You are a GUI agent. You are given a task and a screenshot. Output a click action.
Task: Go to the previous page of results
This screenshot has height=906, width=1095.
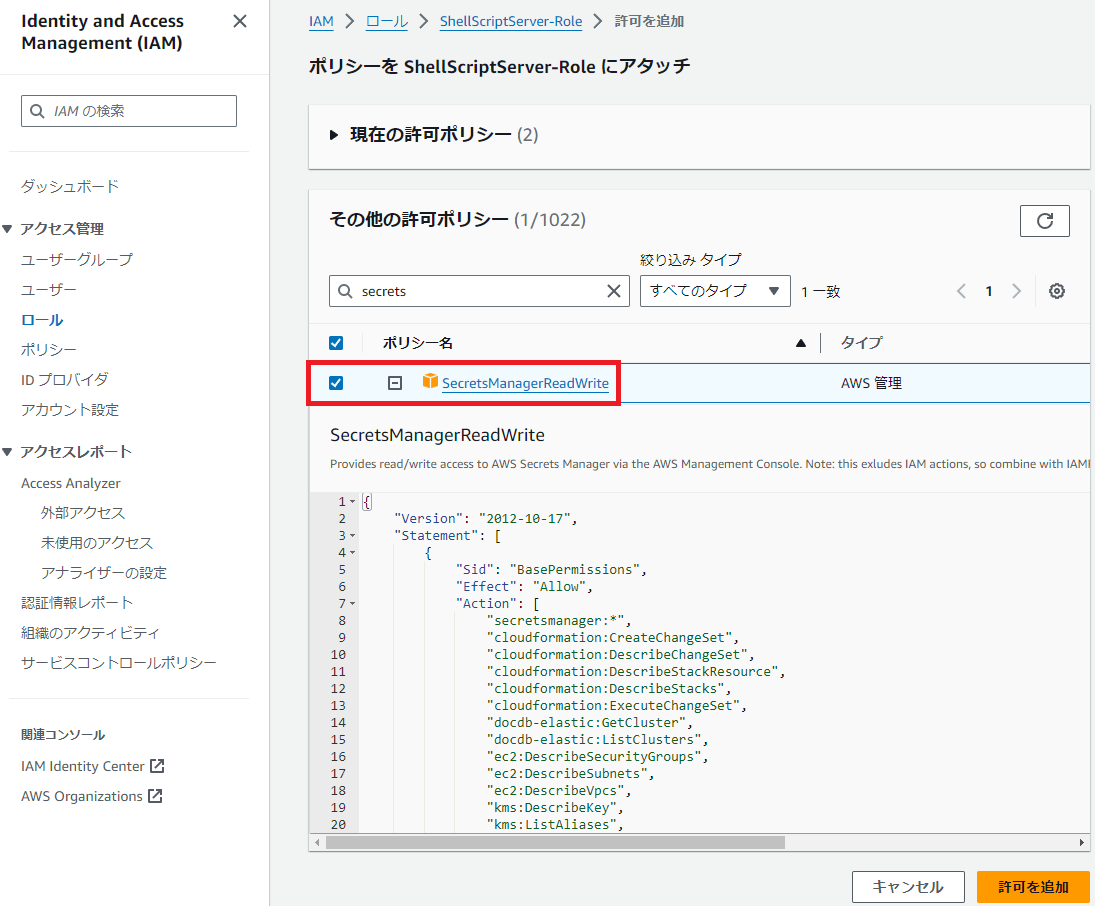pyautogui.click(x=962, y=291)
